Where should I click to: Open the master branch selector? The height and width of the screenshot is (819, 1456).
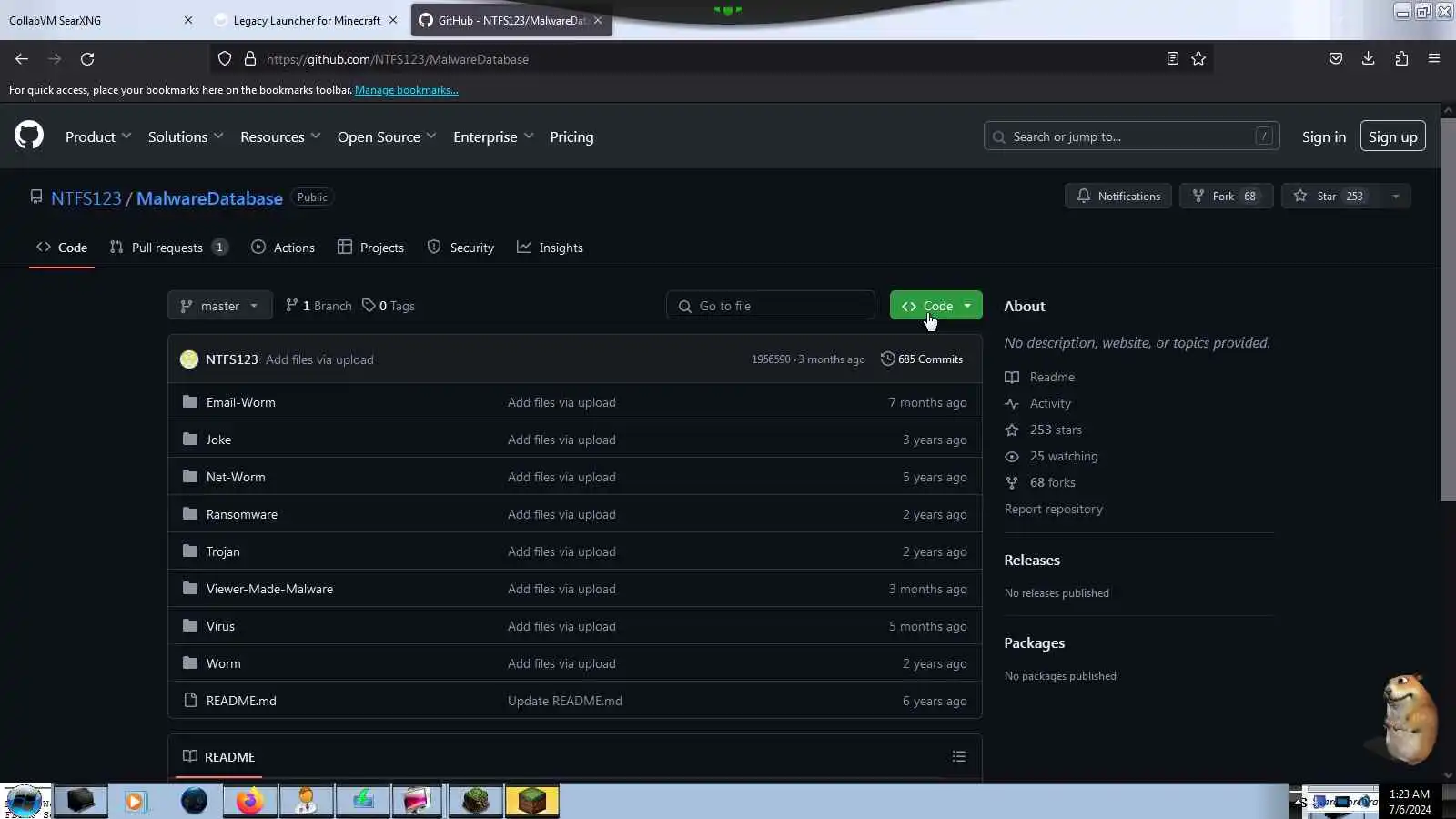pyautogui.click(x=219, y=306)
